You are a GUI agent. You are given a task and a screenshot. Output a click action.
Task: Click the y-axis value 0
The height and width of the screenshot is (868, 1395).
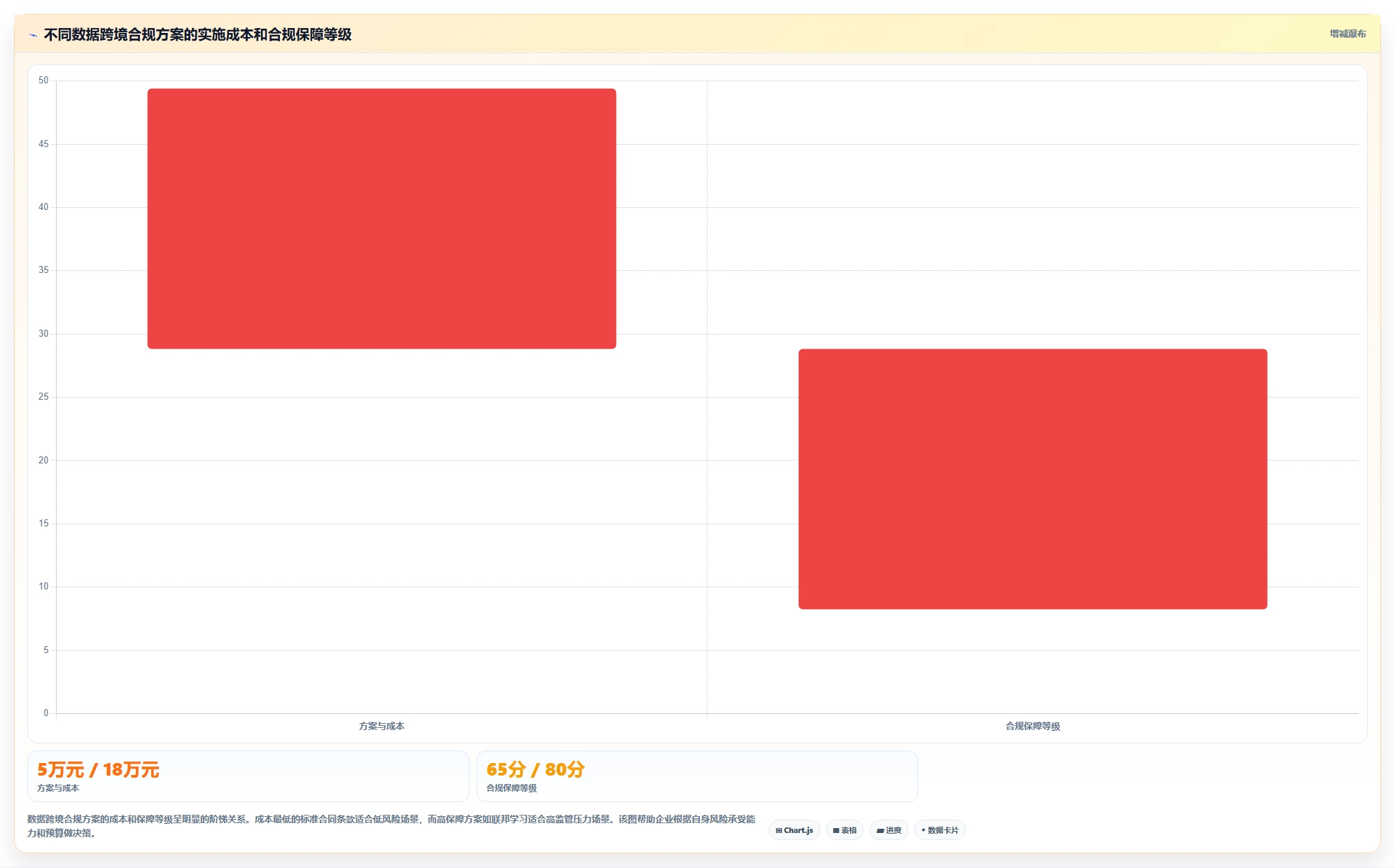click(46, 713)
